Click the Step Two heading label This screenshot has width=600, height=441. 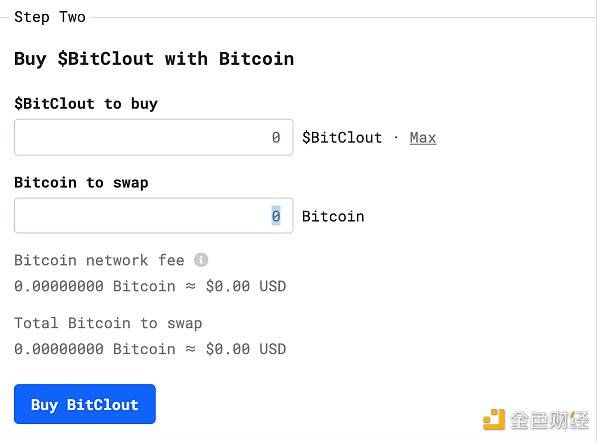(50, 17)
